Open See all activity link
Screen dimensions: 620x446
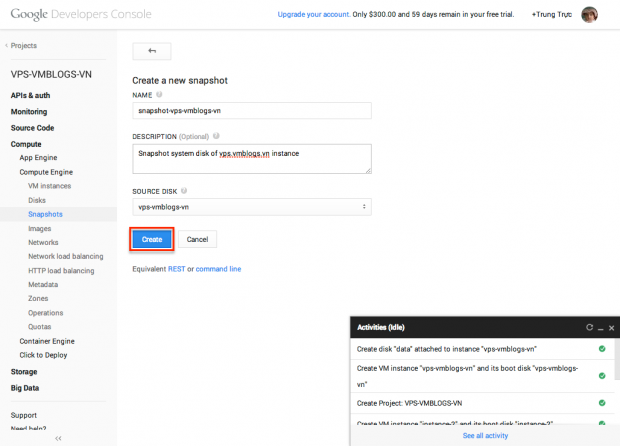[x=485, y=435]
